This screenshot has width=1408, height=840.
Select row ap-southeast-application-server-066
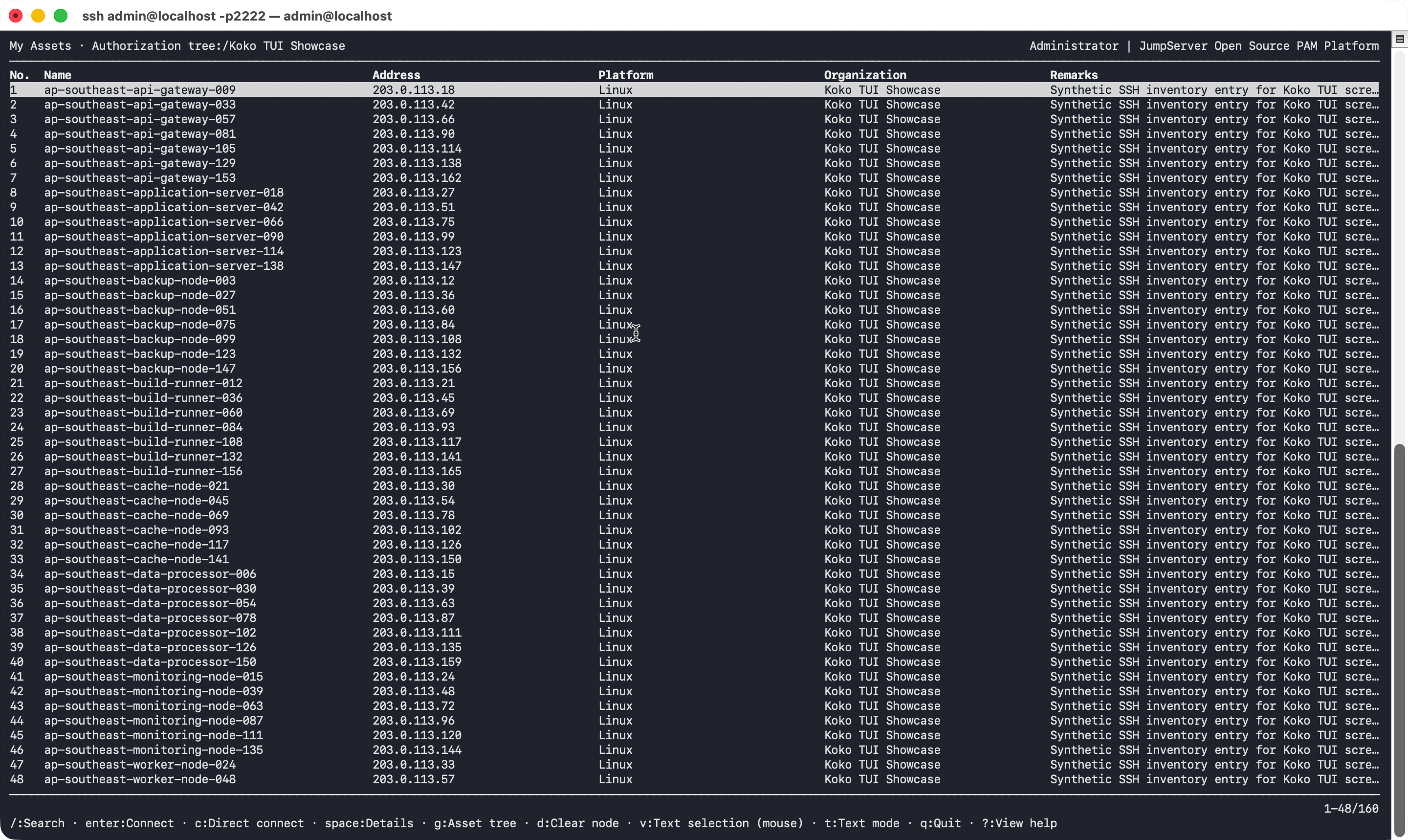(694, 222)
